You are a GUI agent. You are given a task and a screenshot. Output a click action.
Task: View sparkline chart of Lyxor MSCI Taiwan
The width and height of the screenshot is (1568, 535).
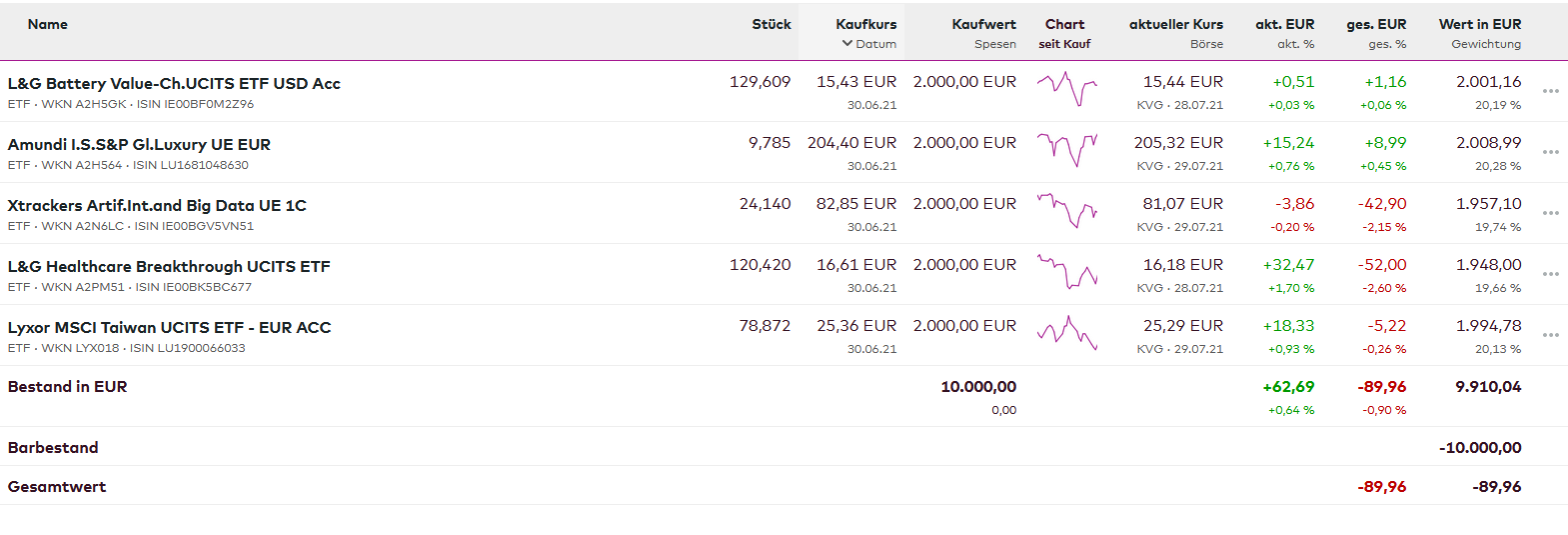pyautogui.click(x=1066, y=333)
